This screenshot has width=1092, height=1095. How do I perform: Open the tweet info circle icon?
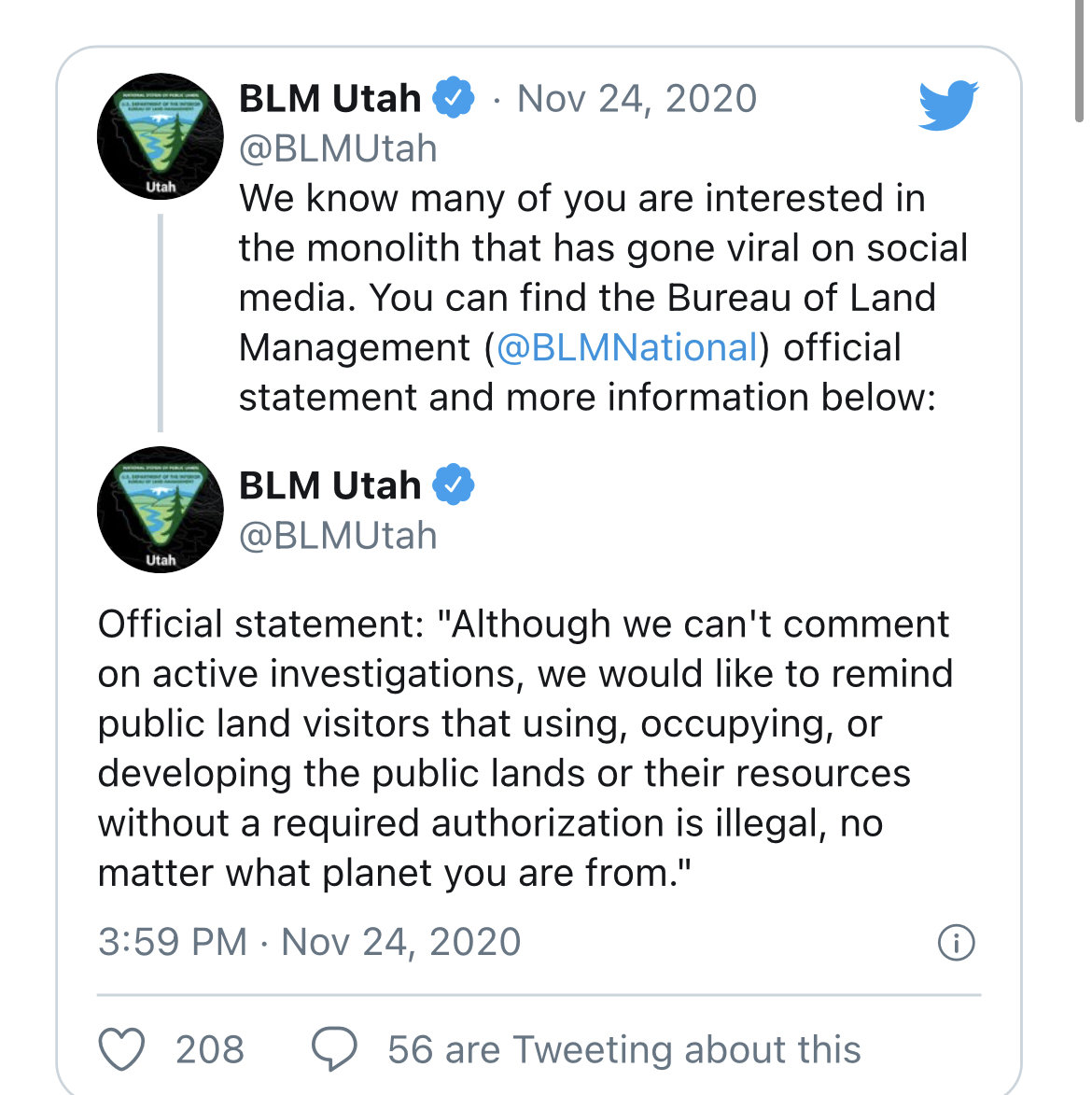tap(956, 943)
